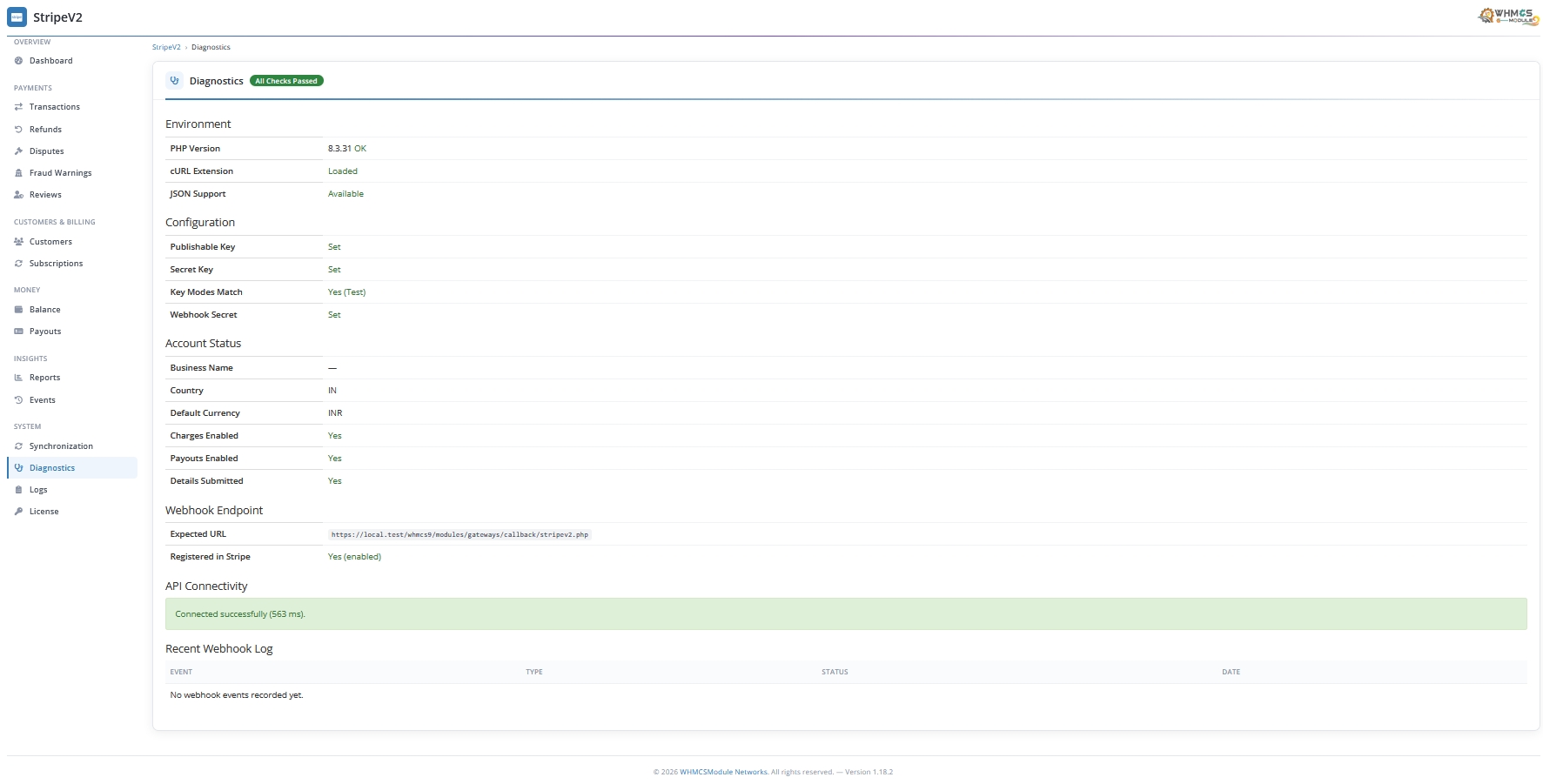The image size is (1543, 784).
Task: Click the Charges Enabled label
Action: click(205, 436)
